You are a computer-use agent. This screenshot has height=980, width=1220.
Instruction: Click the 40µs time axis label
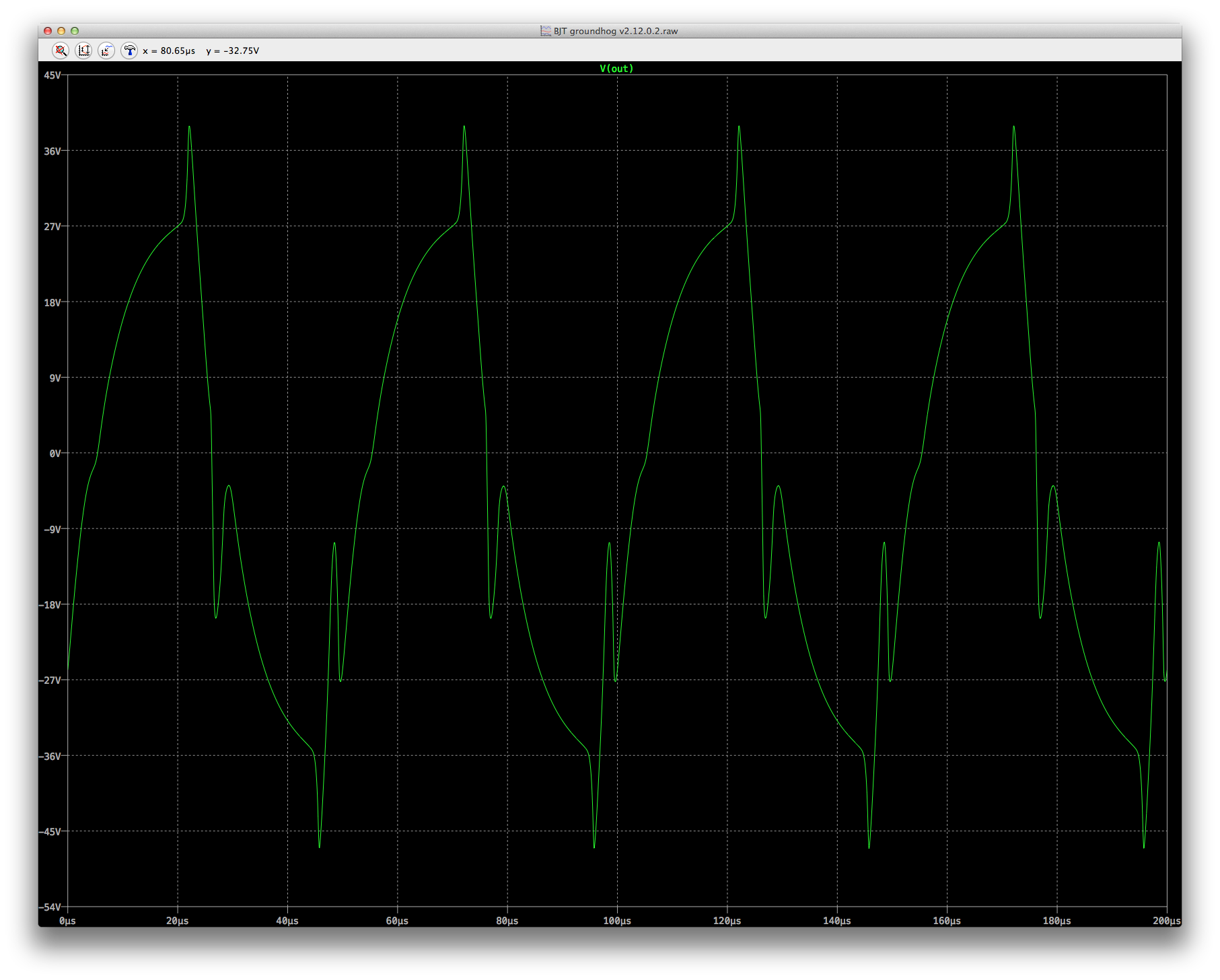tap(287, 921)
